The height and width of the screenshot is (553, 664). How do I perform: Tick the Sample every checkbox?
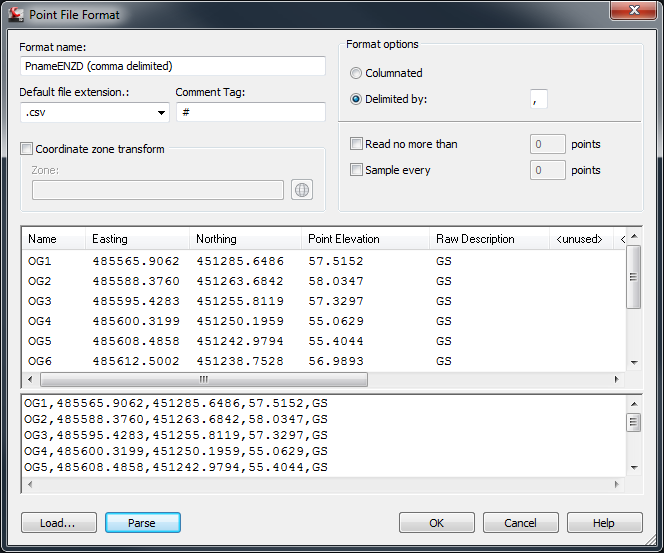coord(356,170)
